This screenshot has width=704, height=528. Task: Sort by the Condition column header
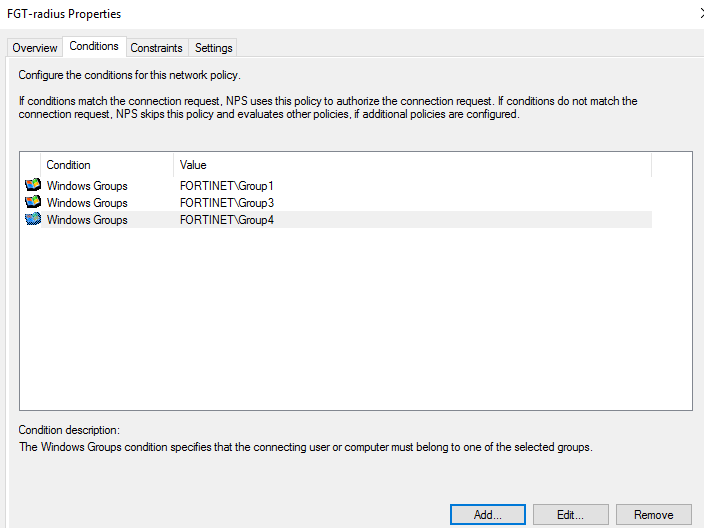coord(107,165)
